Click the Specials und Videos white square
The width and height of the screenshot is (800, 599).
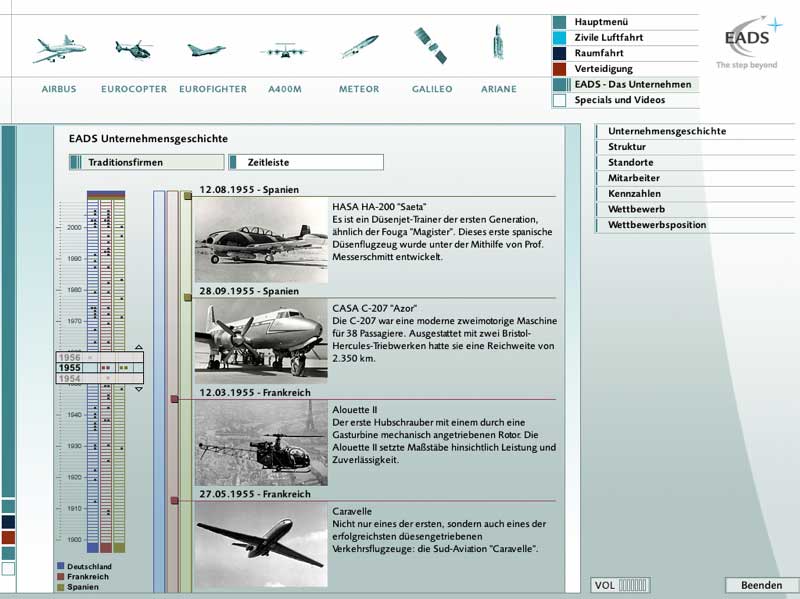coord(560,100)
